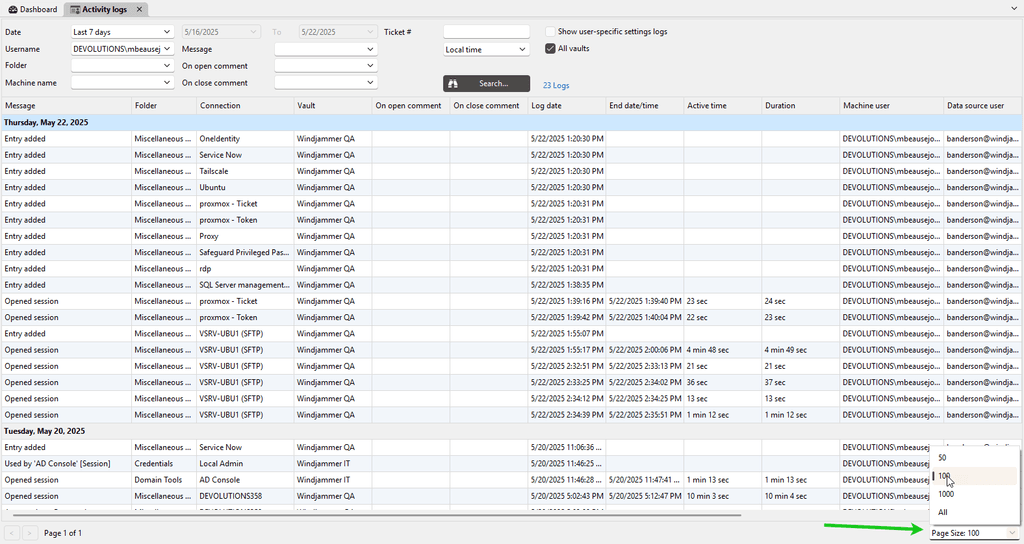Enable Show user-specific settings logs

click(551, 32)
